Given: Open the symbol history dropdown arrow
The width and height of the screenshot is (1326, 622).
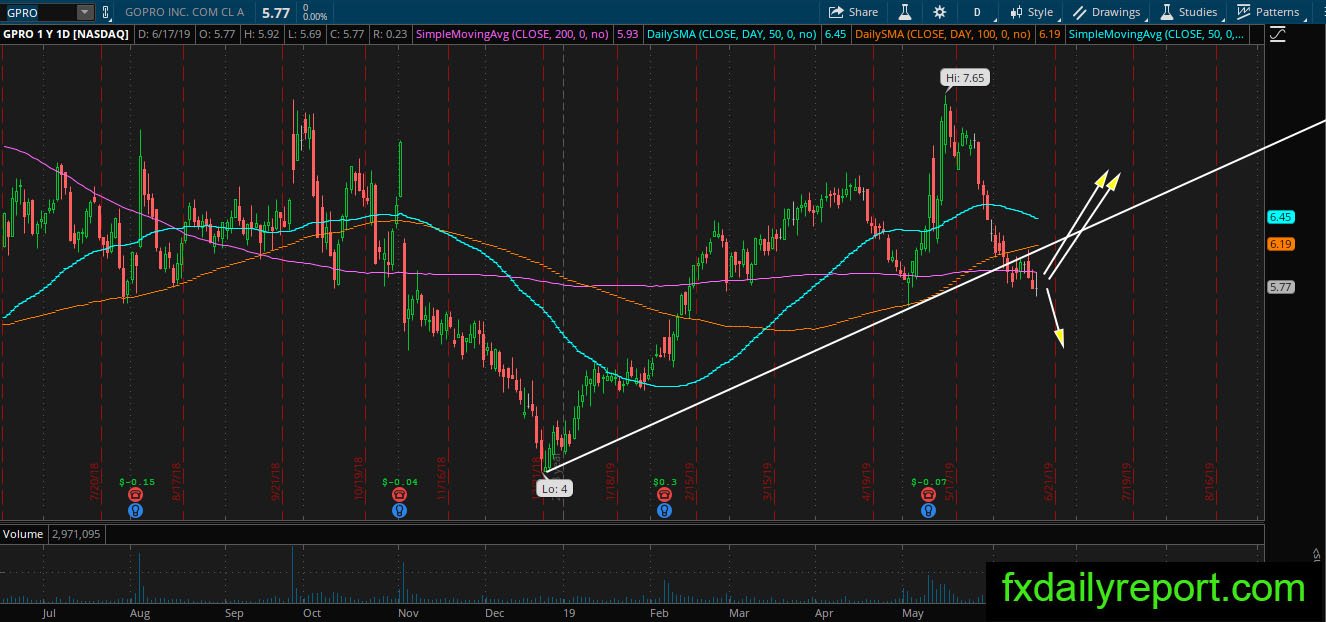Looking at the screenshot, I should pyautogui.click(x=84, y=12).
